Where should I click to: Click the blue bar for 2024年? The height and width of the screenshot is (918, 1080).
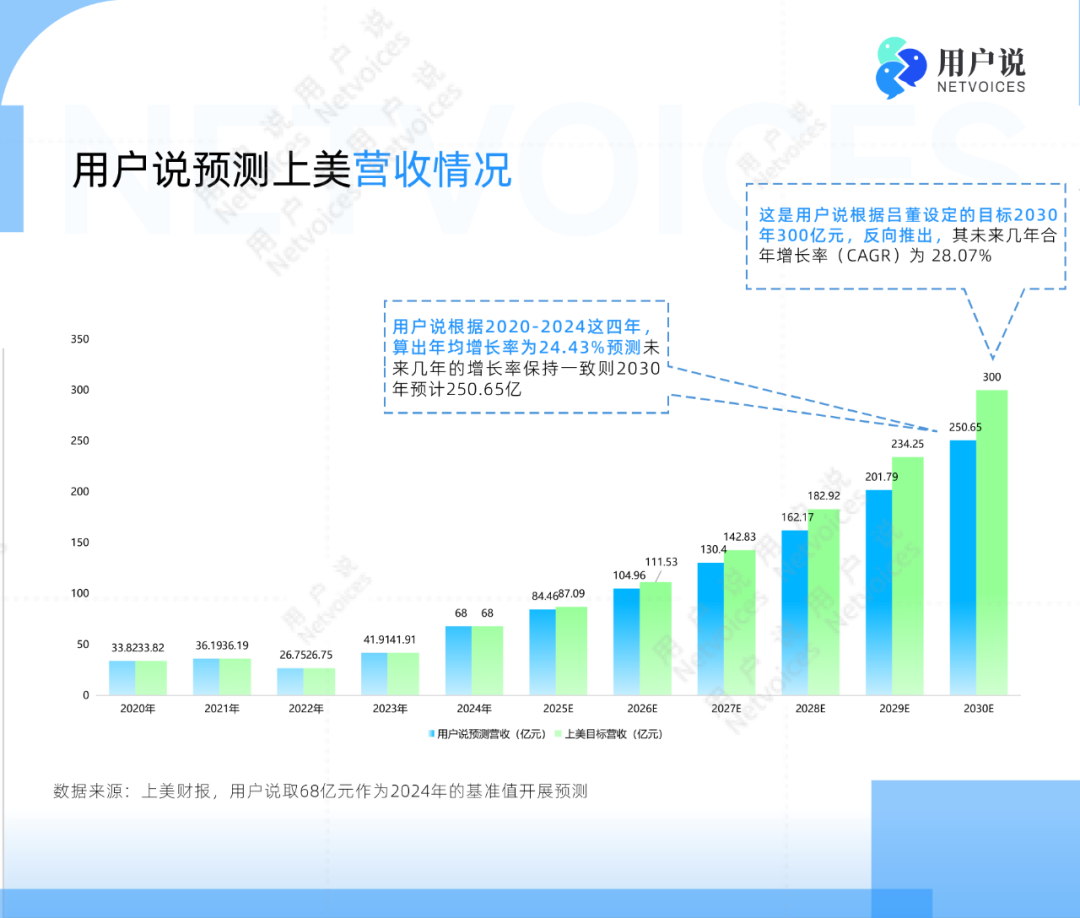click(x=459, y=660)
